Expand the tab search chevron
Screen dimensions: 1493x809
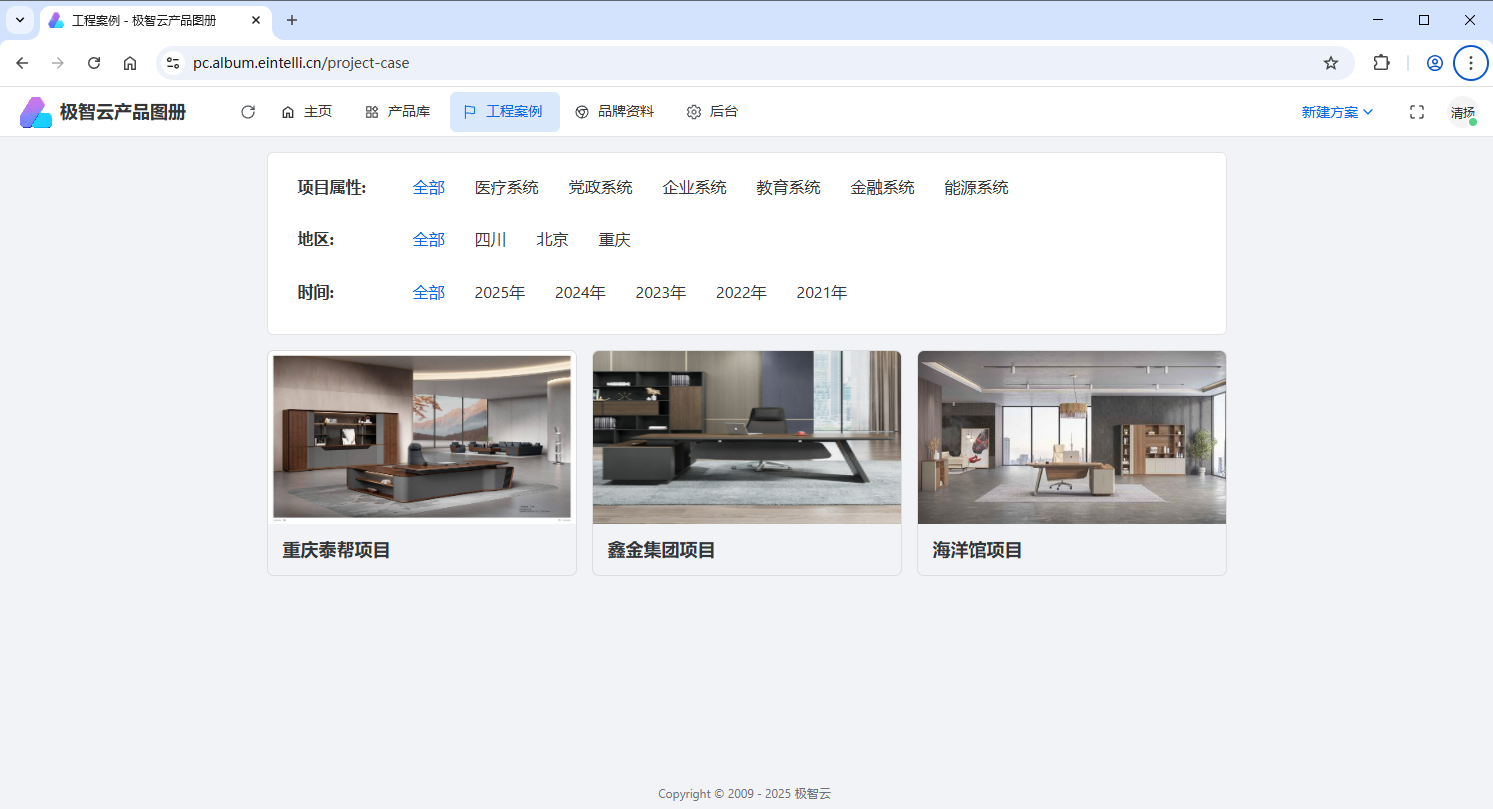click(x=20, y=20)
